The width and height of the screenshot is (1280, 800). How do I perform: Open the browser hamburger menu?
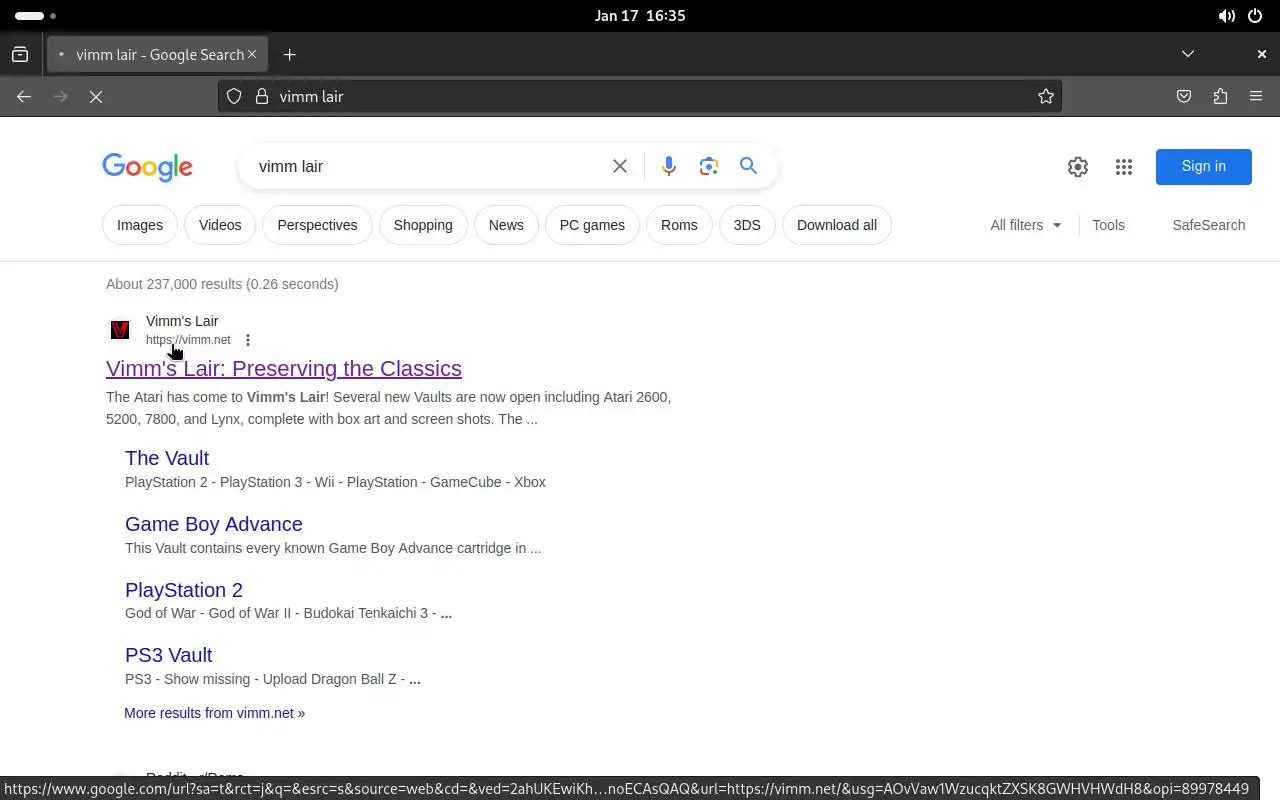[1256, 96]
